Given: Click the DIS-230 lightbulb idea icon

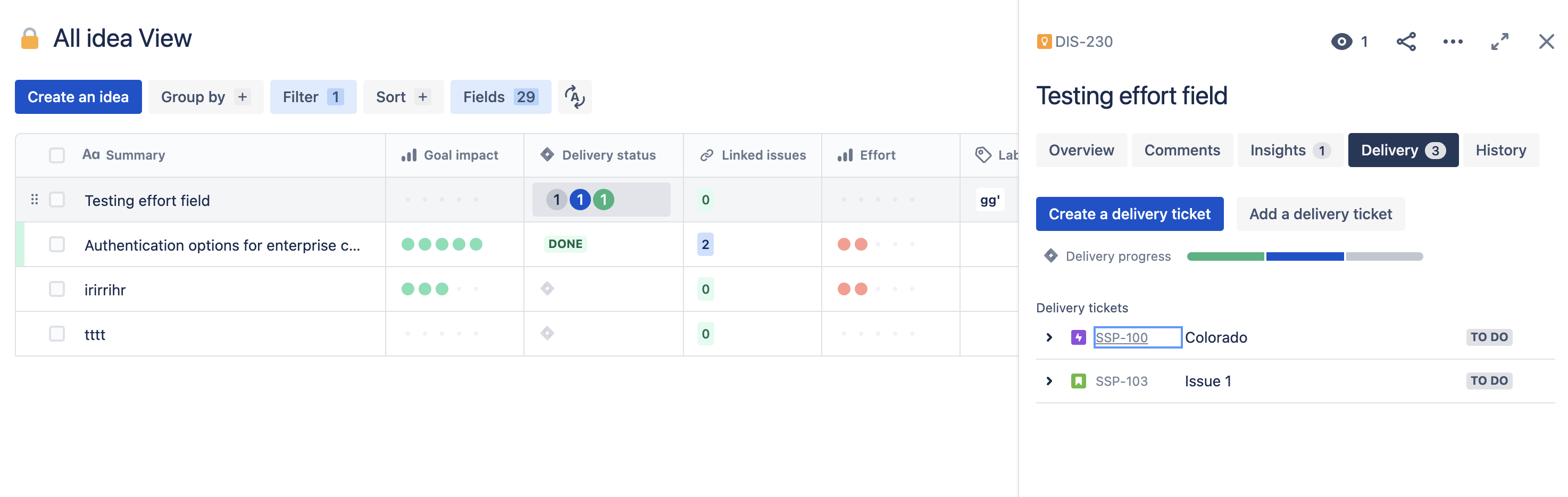Looking at the screenshot, I should tap(1045, 42).
